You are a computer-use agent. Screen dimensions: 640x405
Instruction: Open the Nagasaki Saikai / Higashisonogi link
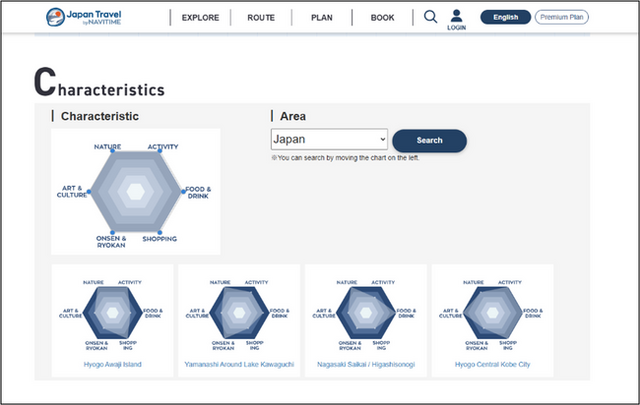pyautogui.click(x=366, y=364)
